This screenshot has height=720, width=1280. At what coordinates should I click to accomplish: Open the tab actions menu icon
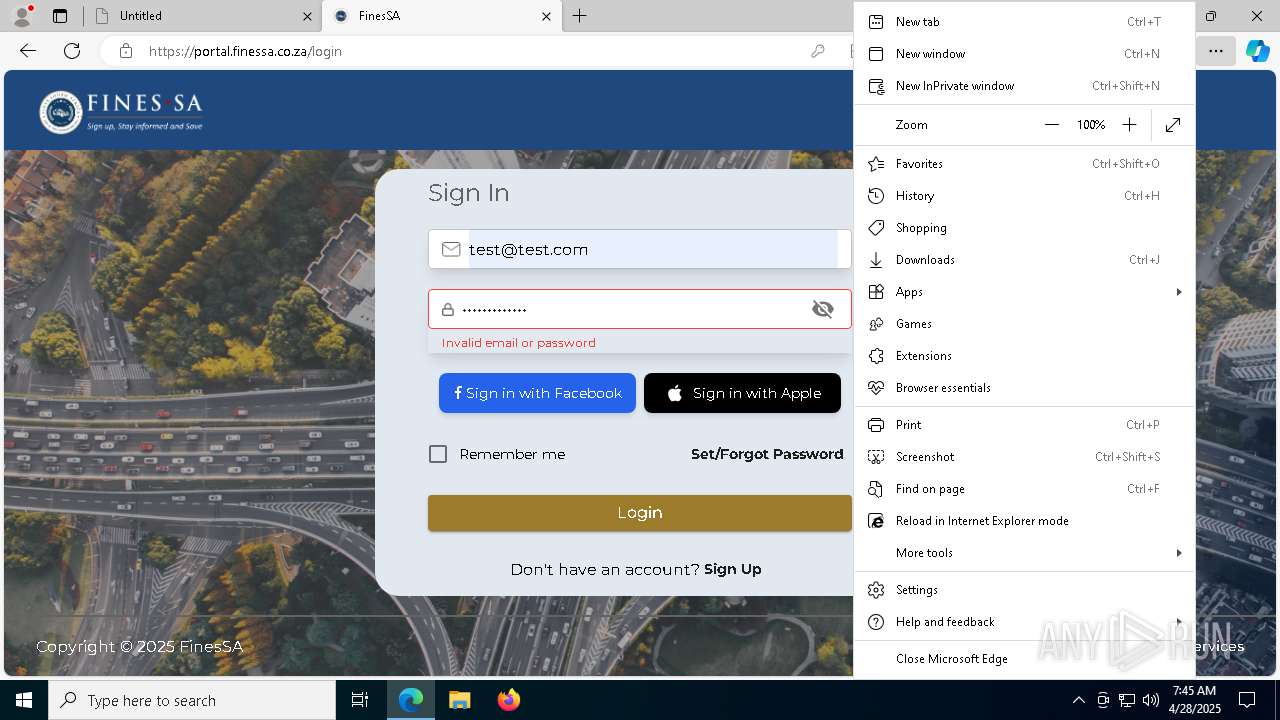point(60,16)
